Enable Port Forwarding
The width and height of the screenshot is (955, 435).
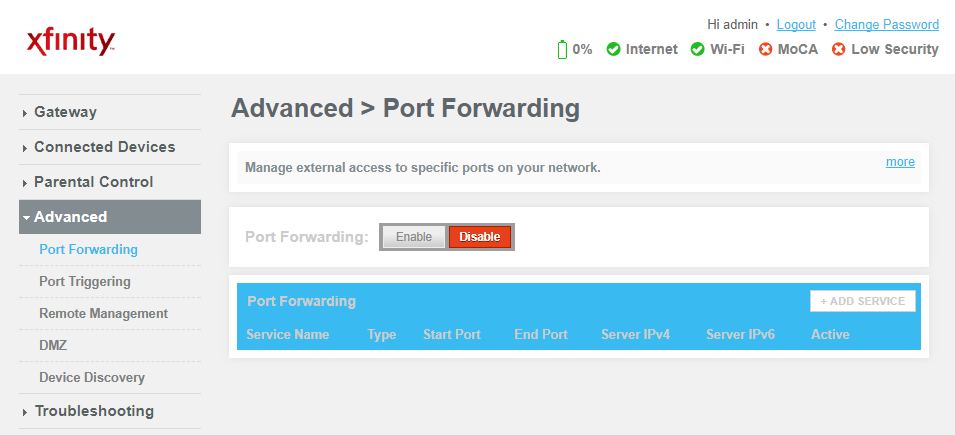coord(413,237)
